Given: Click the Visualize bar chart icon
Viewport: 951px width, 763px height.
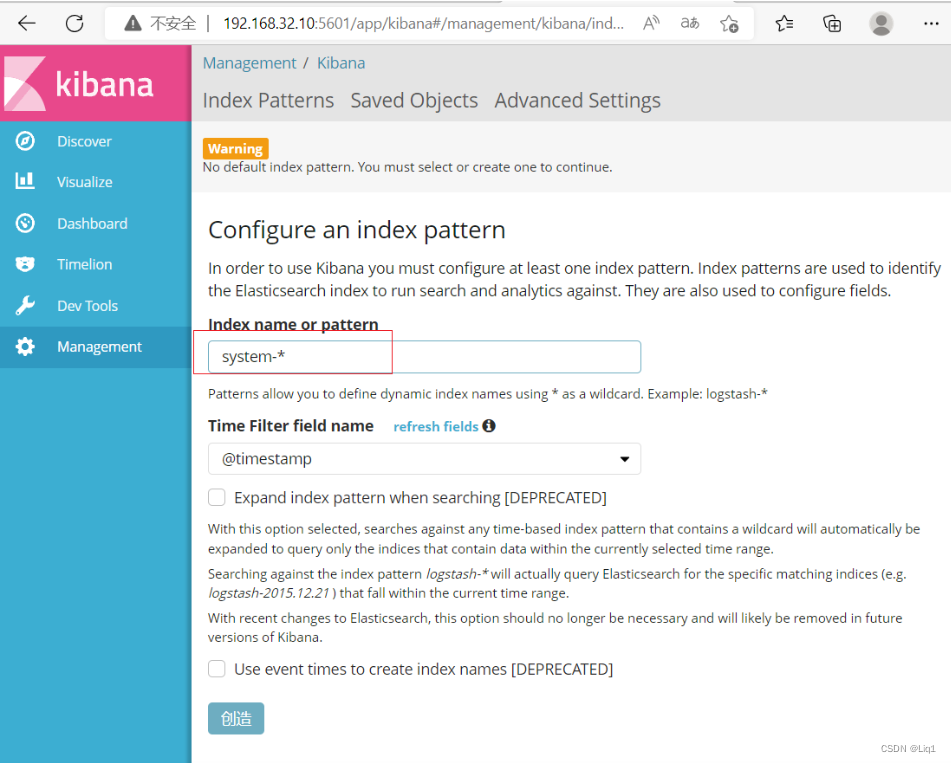Looking at the screenshot, I should click(25, 181).
